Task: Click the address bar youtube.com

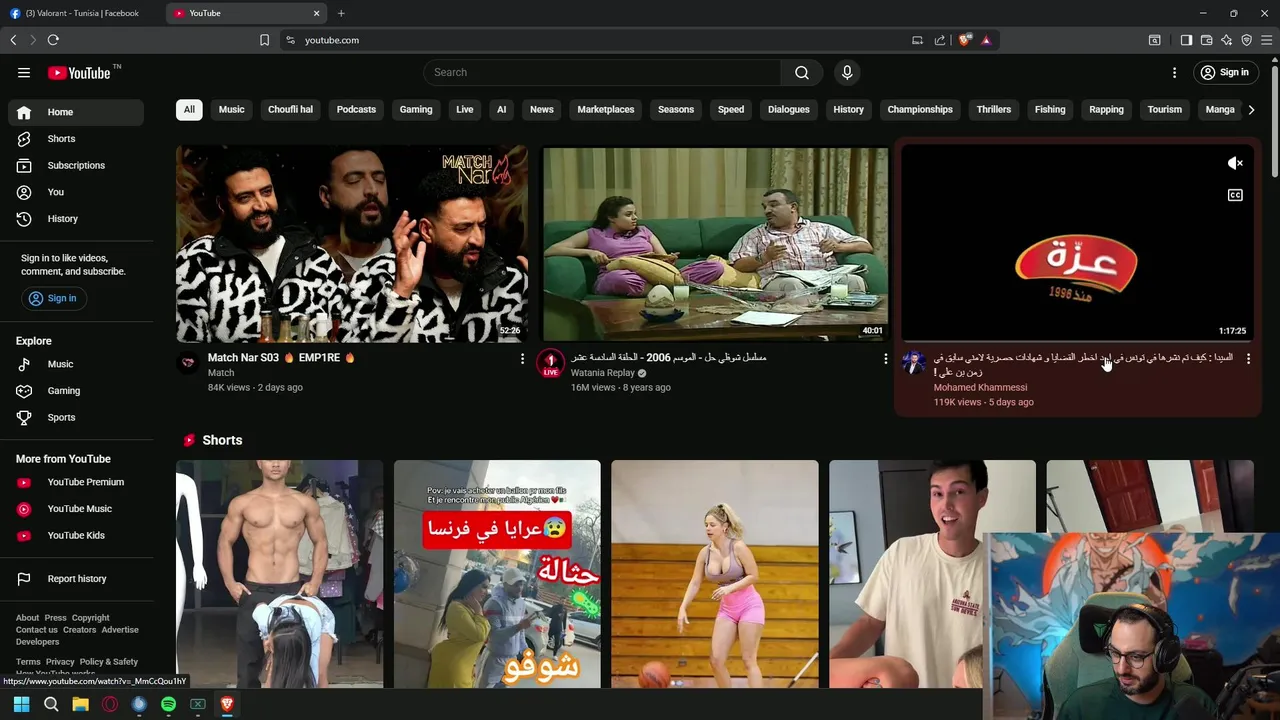Action: [x=332, y=40]
